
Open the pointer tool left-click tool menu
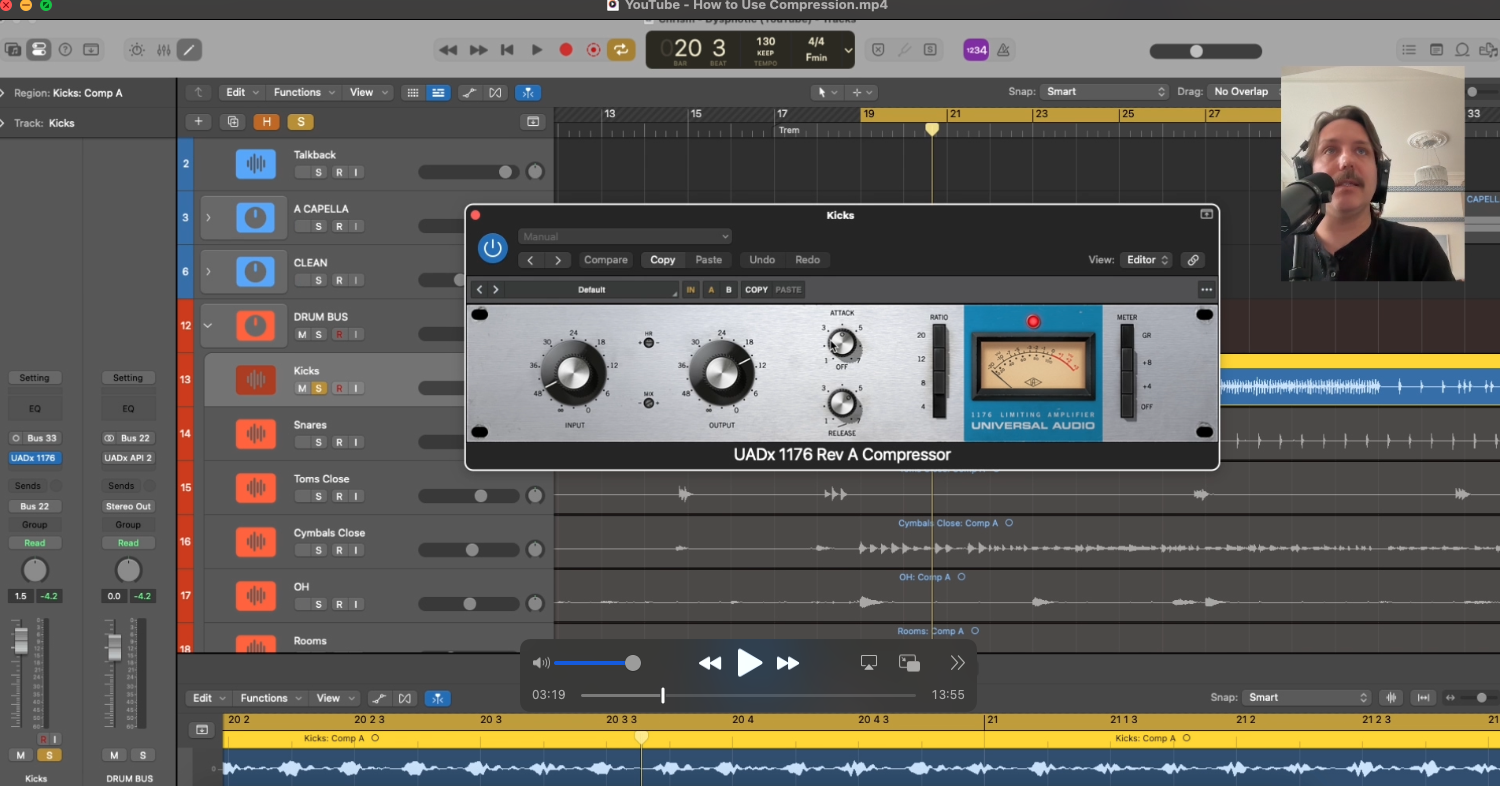pyautogui.click(x=828, y=92)
